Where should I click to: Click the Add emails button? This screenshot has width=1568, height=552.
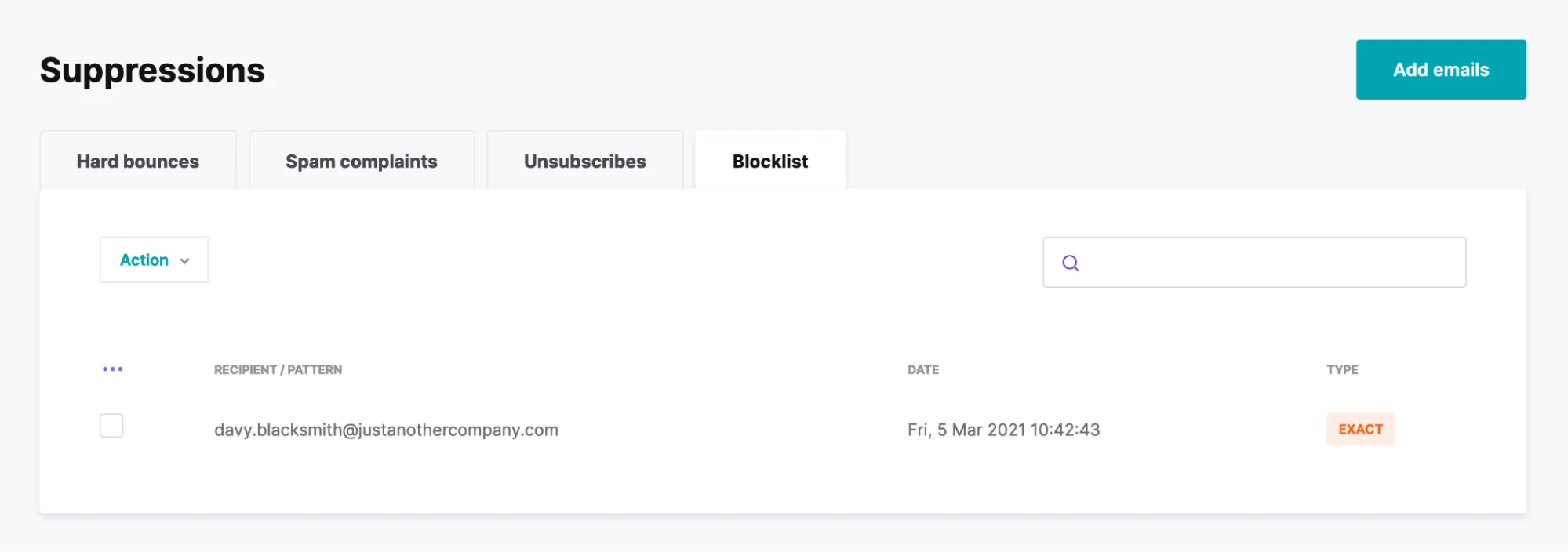1440,70
